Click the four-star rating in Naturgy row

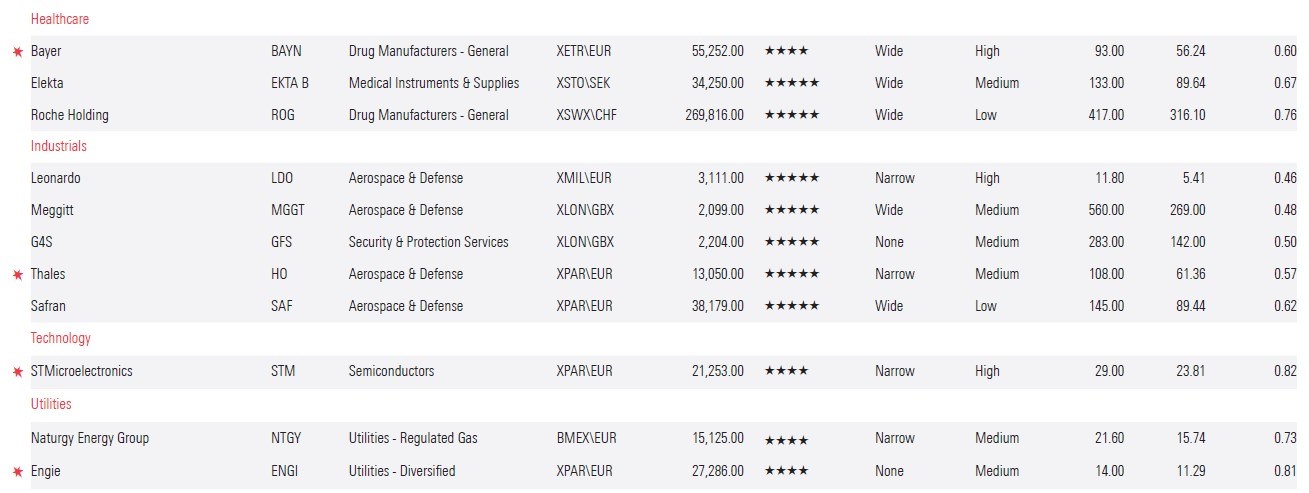[x=786, y=439]
